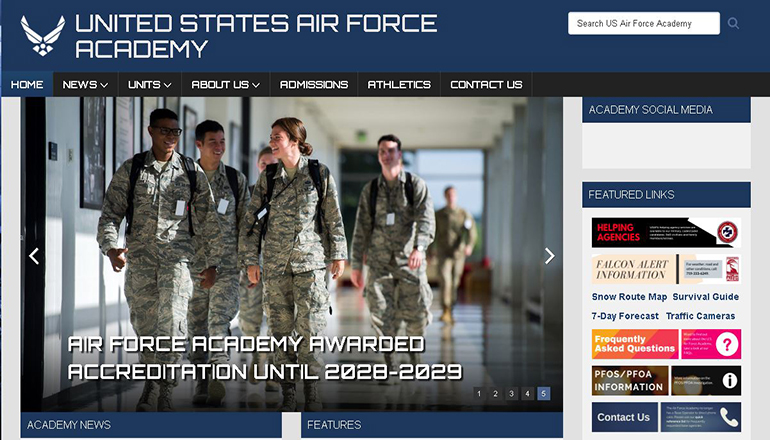The image size is (770, 440).
Task: Open the Contact Us nav item
Action: pyautogui.click(x=486, y=84)
